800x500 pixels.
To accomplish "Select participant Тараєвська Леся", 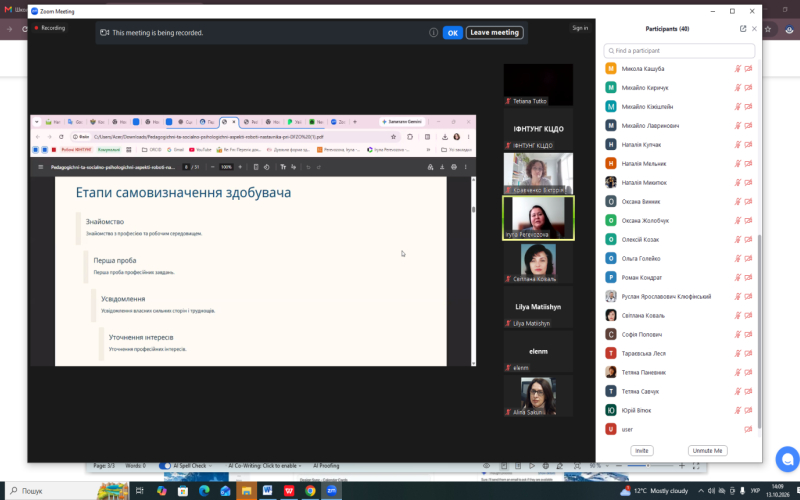I will point(679,353).
